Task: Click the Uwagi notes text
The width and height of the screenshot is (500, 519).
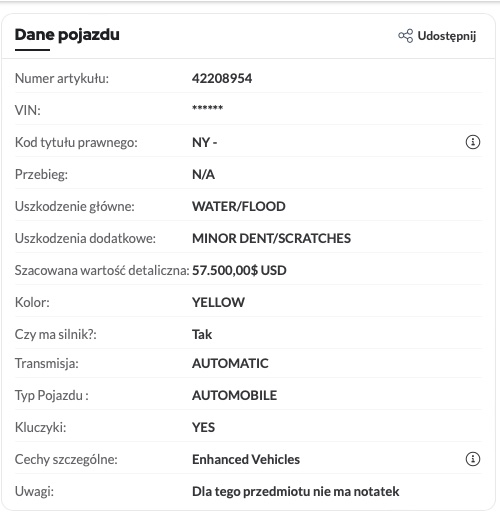Action: click(x=296, y=491)
